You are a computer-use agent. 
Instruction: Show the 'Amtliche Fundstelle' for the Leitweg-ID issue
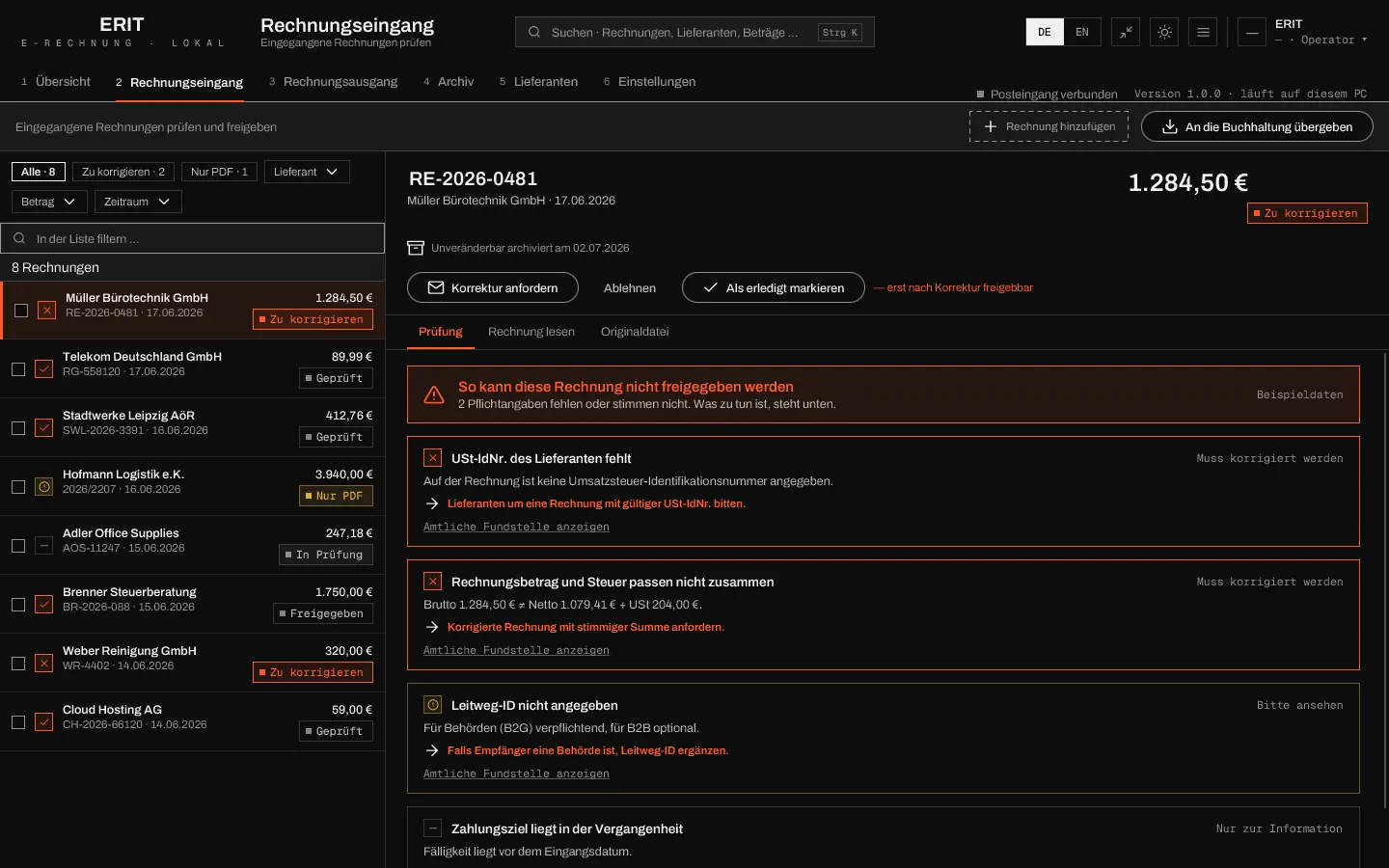(x=516, y=773)
